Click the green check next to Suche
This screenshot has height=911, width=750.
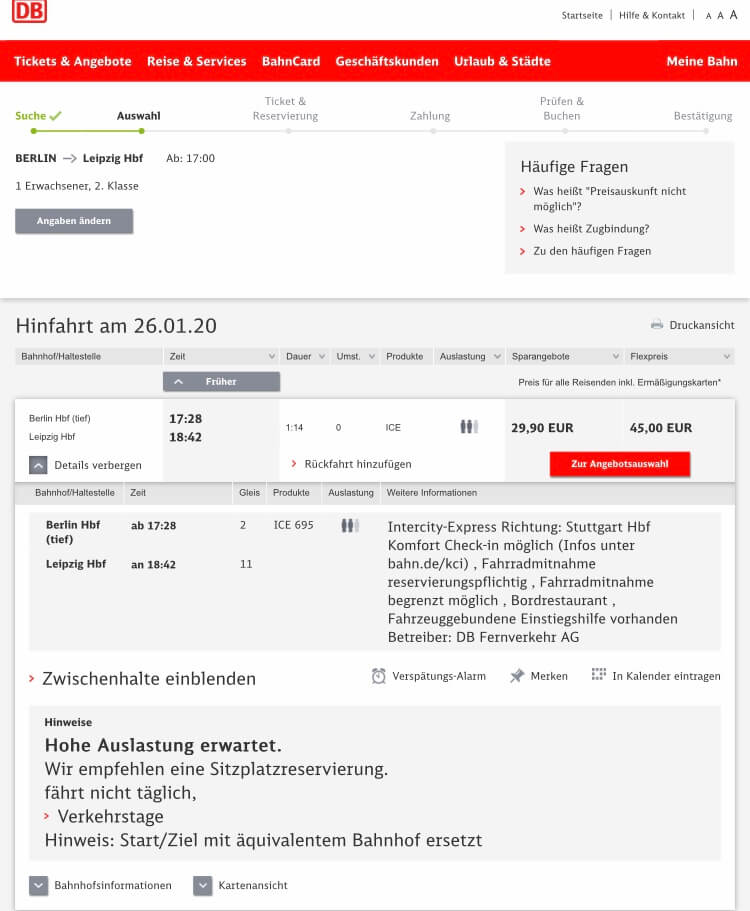coord(56,116)
